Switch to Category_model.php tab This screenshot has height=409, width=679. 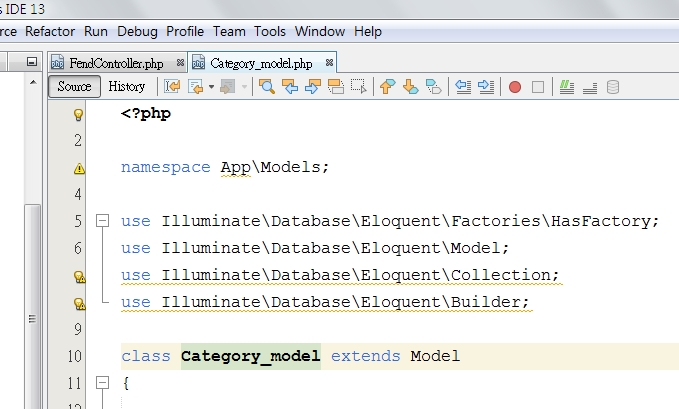(261, 64)
